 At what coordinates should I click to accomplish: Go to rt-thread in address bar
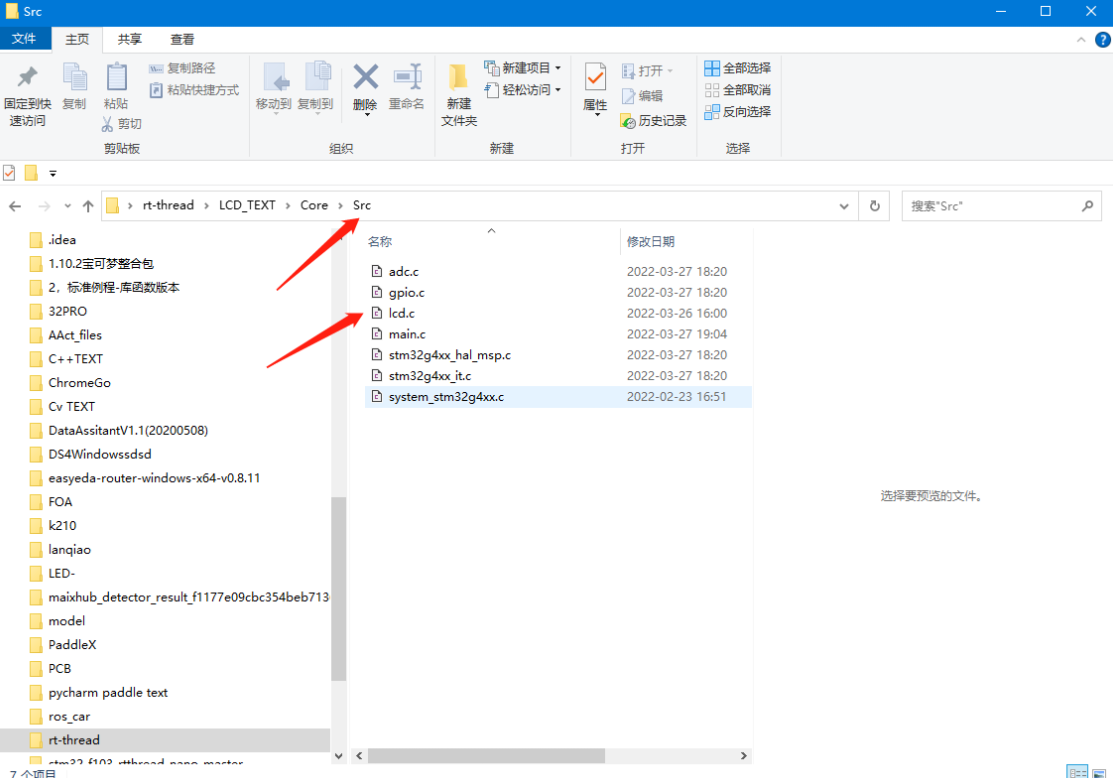coord(168,205)
